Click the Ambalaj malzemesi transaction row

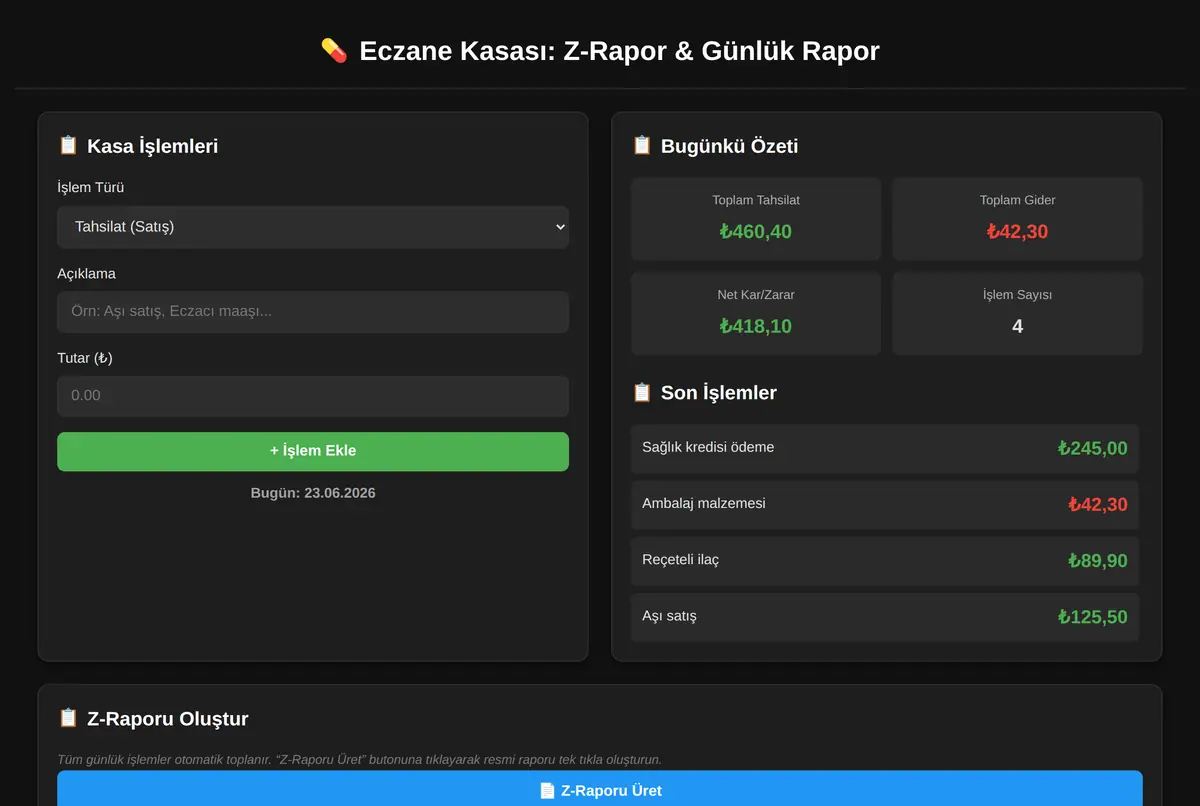pyautogui.click(x=885, y=504)
